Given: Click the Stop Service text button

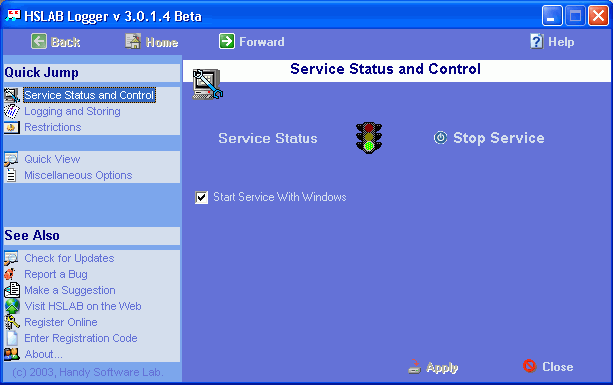Looking at the screenshot, I should tap(499, 138).
